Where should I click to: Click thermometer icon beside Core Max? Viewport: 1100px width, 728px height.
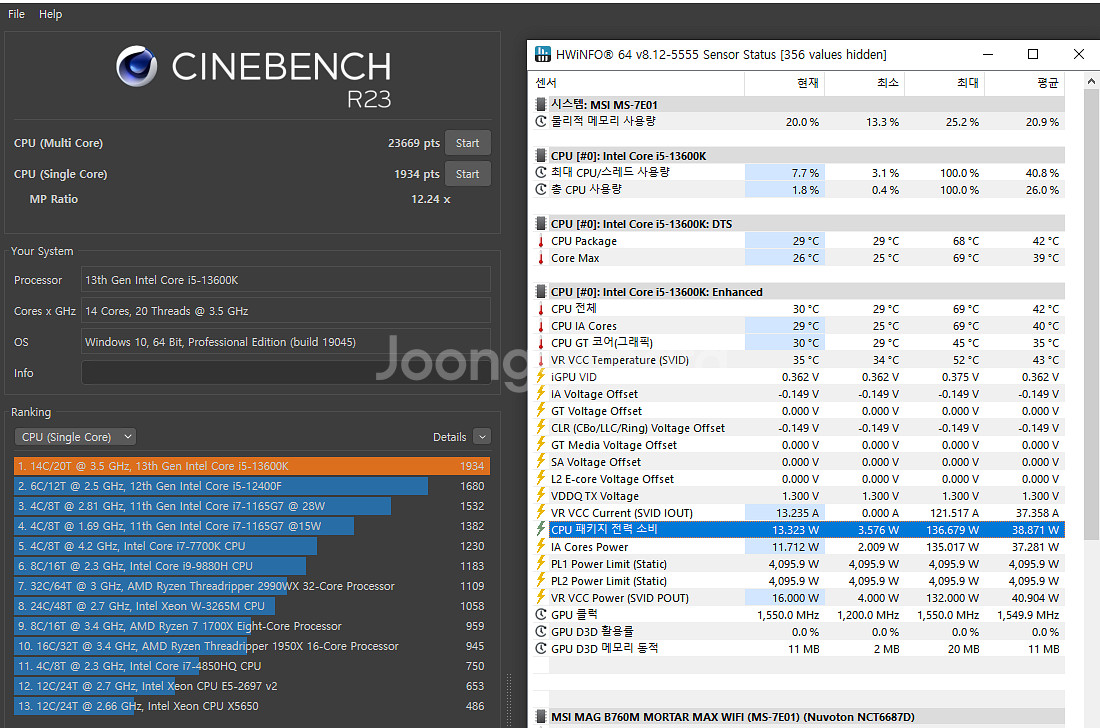pyautogui.click(x=541, y=258)
